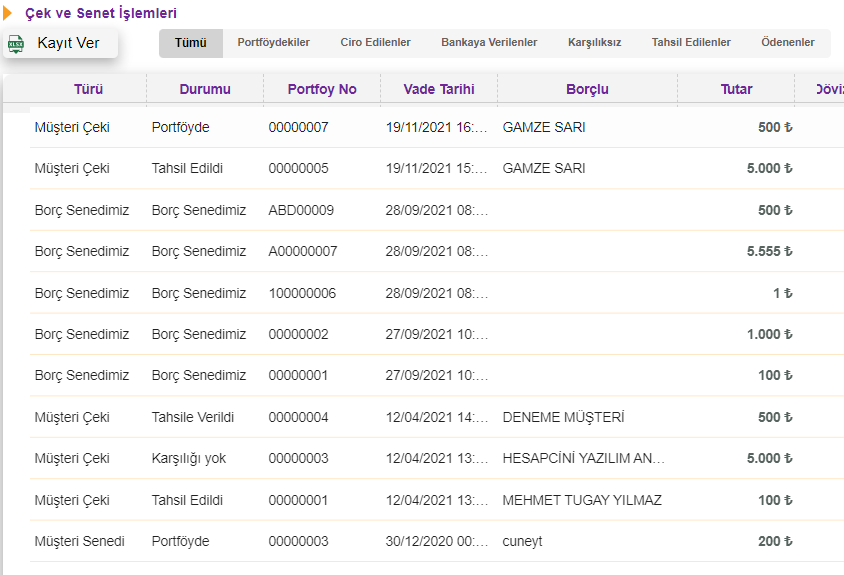Click the Karşılığı yok status cell
The width and height of the screenshot is (844, 575).
click(x=188, y=459)
